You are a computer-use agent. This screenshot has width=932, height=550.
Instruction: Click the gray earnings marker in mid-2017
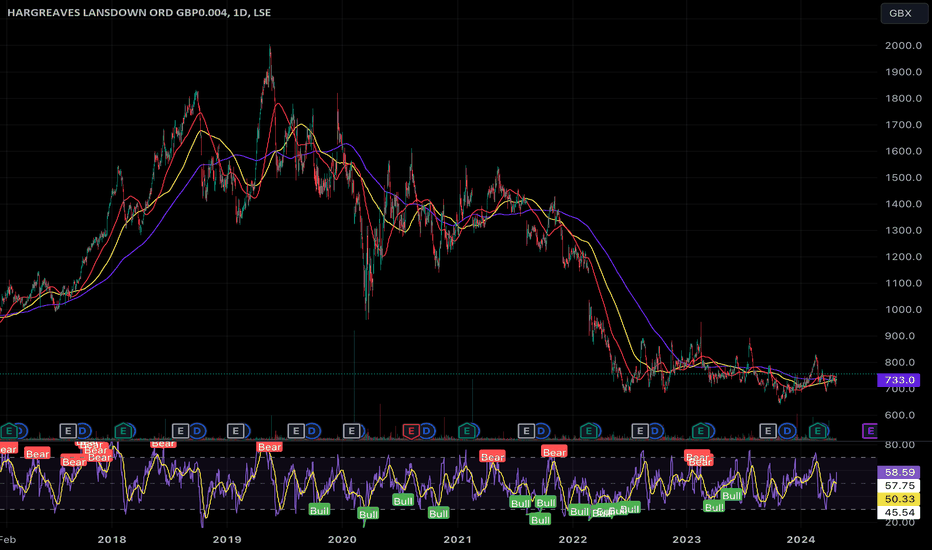click(x=68, y=430)
